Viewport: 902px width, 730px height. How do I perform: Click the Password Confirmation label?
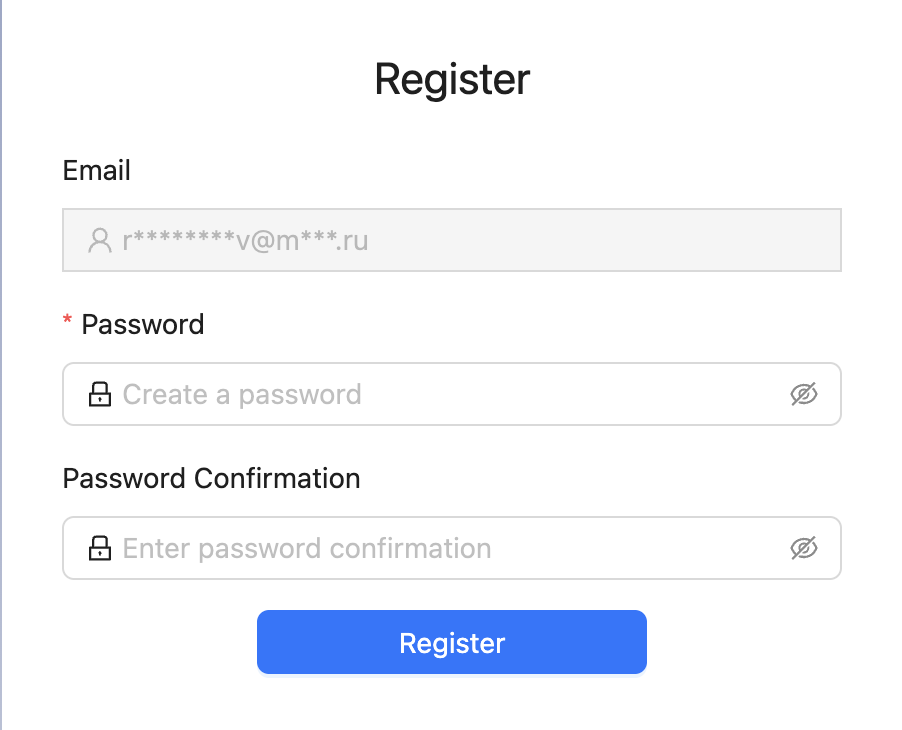211,478
